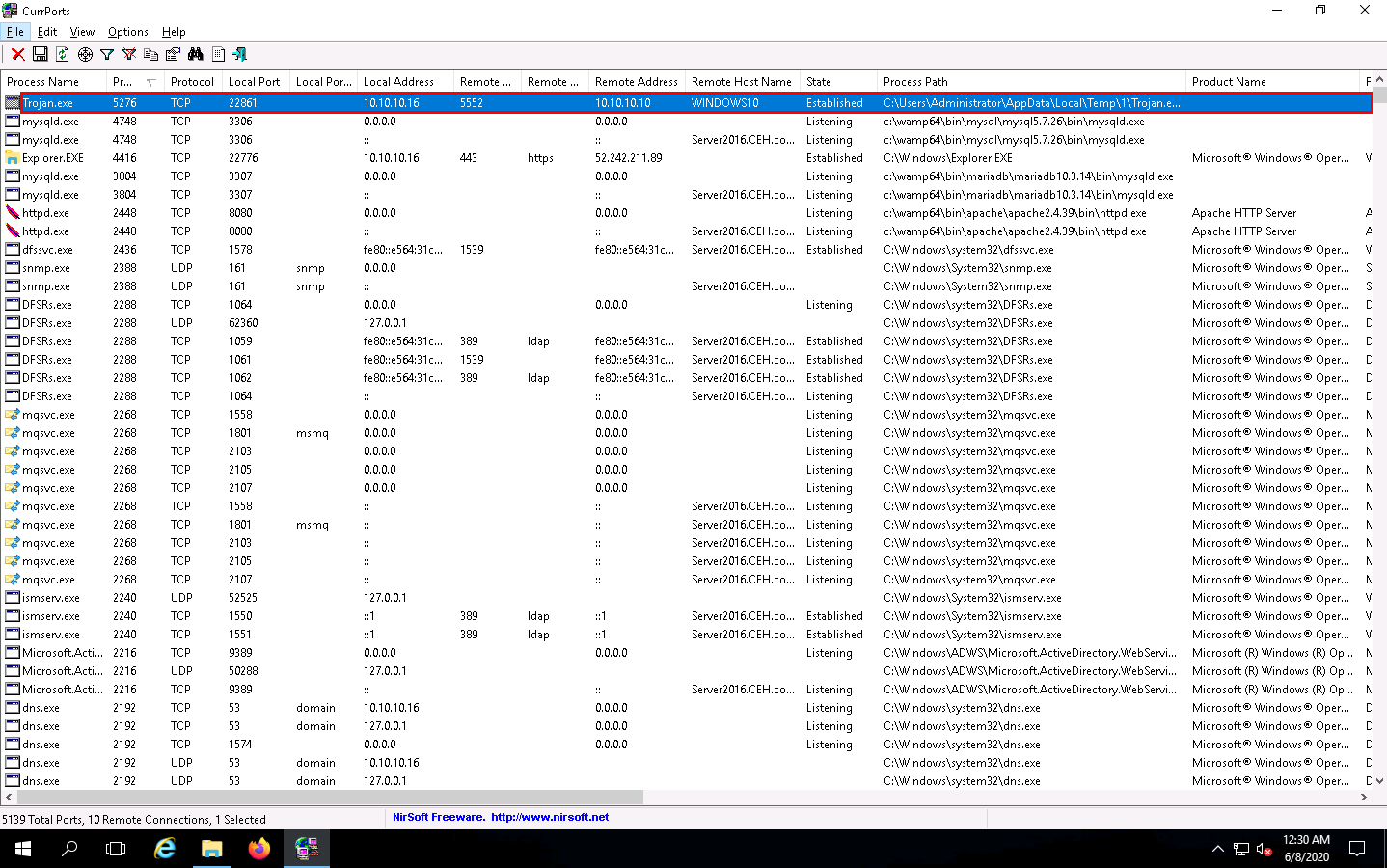Click the Exit door toolbar icon

point(240,55)
